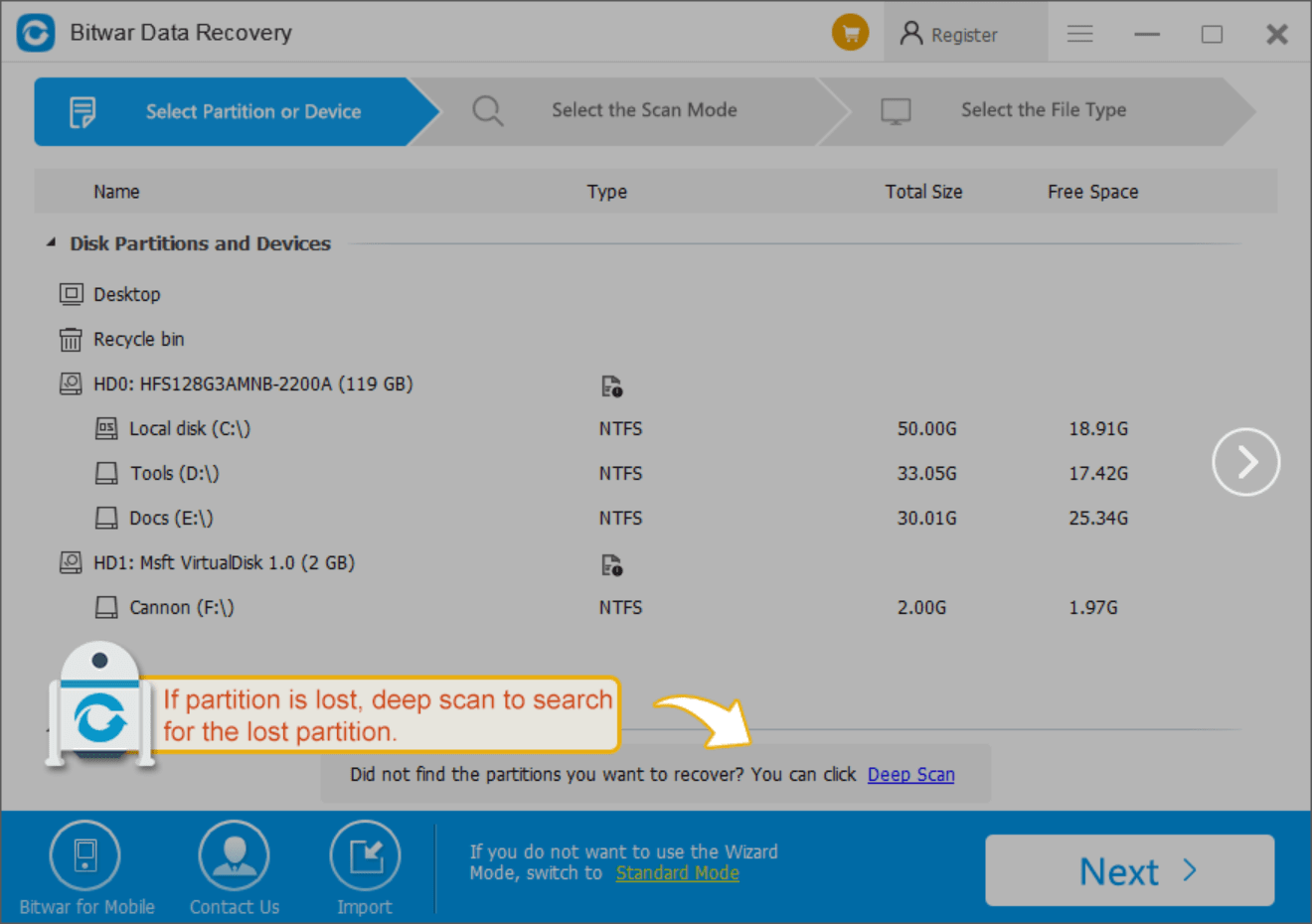Image resolution: width=1312 pixels, height=924 pixels.
Task: Click the Recycle bin icon
Action: [70, 339]
